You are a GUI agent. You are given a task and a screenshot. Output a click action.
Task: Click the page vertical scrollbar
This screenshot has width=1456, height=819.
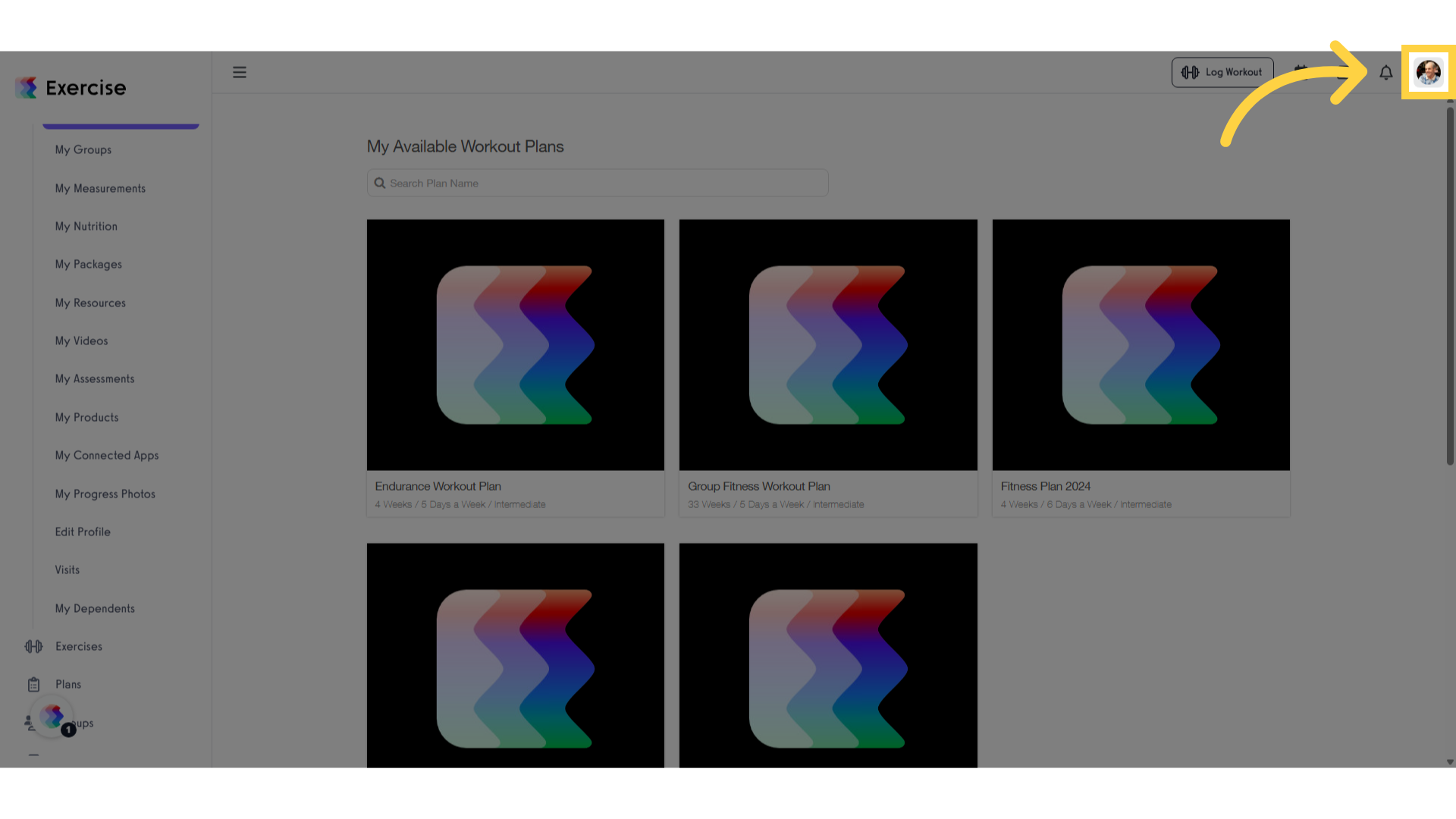pos(1450,285)
